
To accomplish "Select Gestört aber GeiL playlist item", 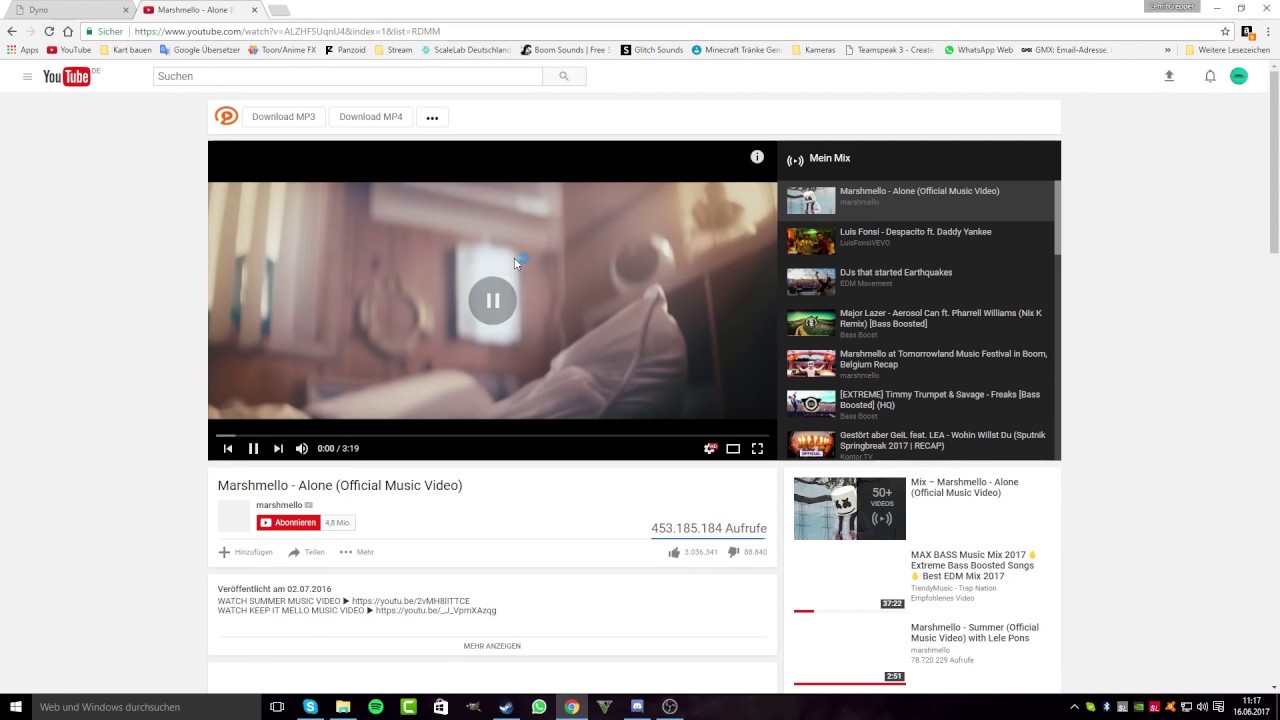I will [x=917, y=444].
